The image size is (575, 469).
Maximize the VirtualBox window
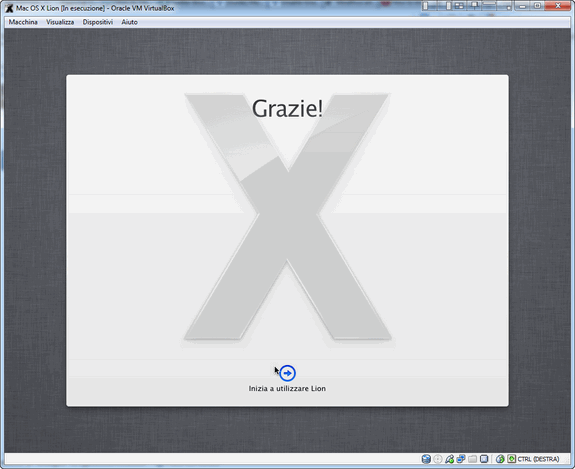coord(537,6)
